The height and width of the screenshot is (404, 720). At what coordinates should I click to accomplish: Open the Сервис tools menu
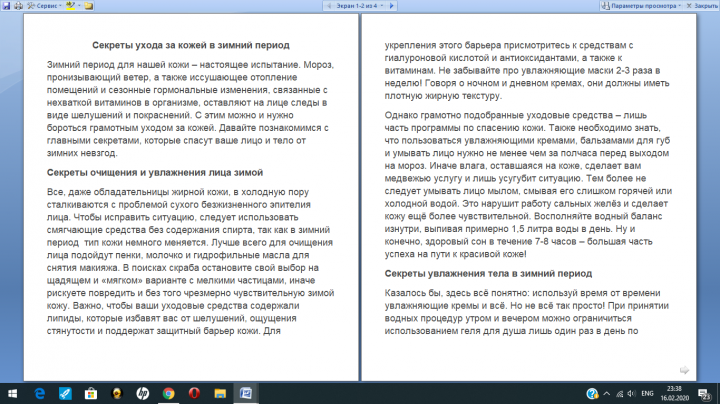[x=44, y=6]
